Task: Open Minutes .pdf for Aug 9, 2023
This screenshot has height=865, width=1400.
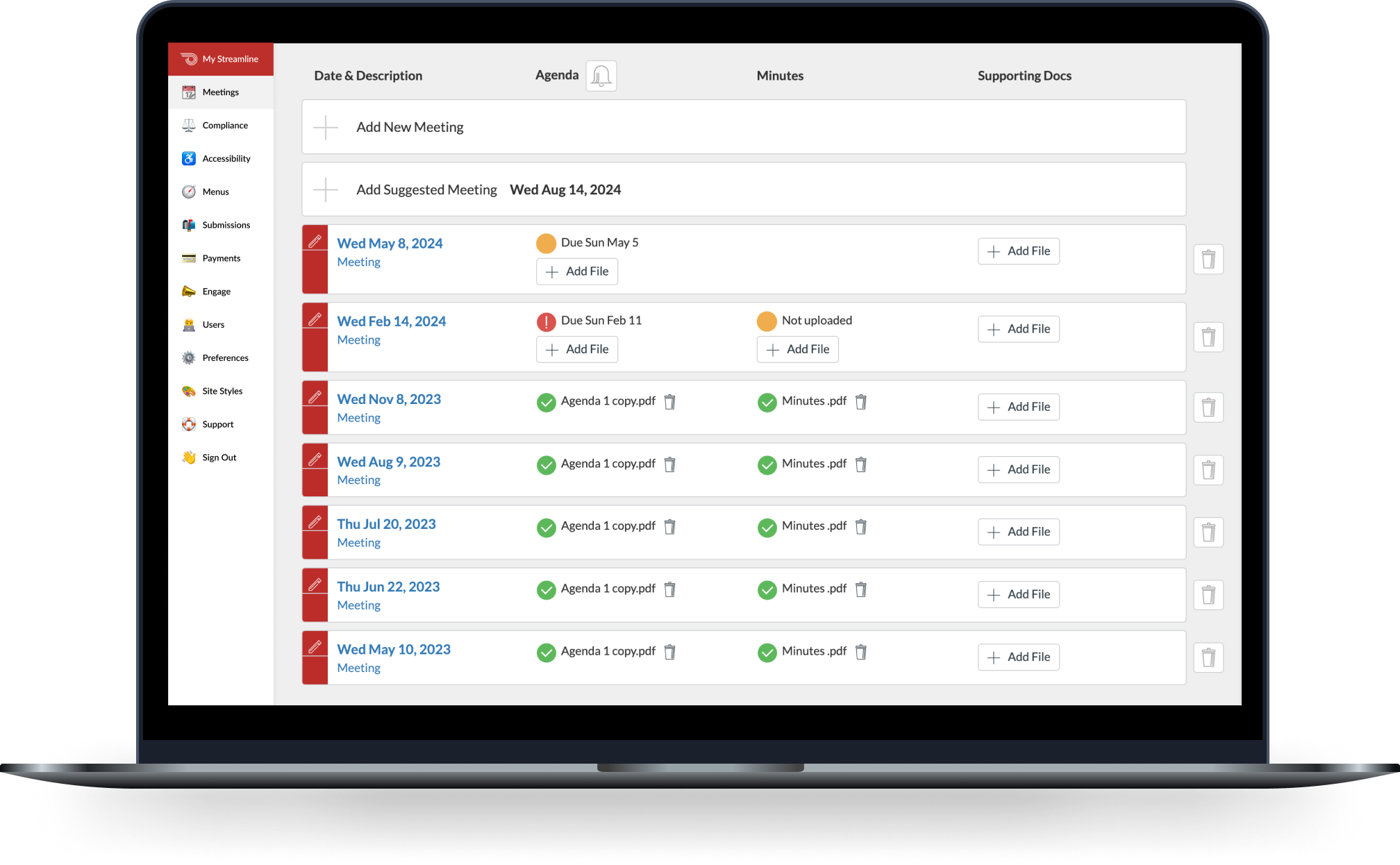Action: click(814, 464)
